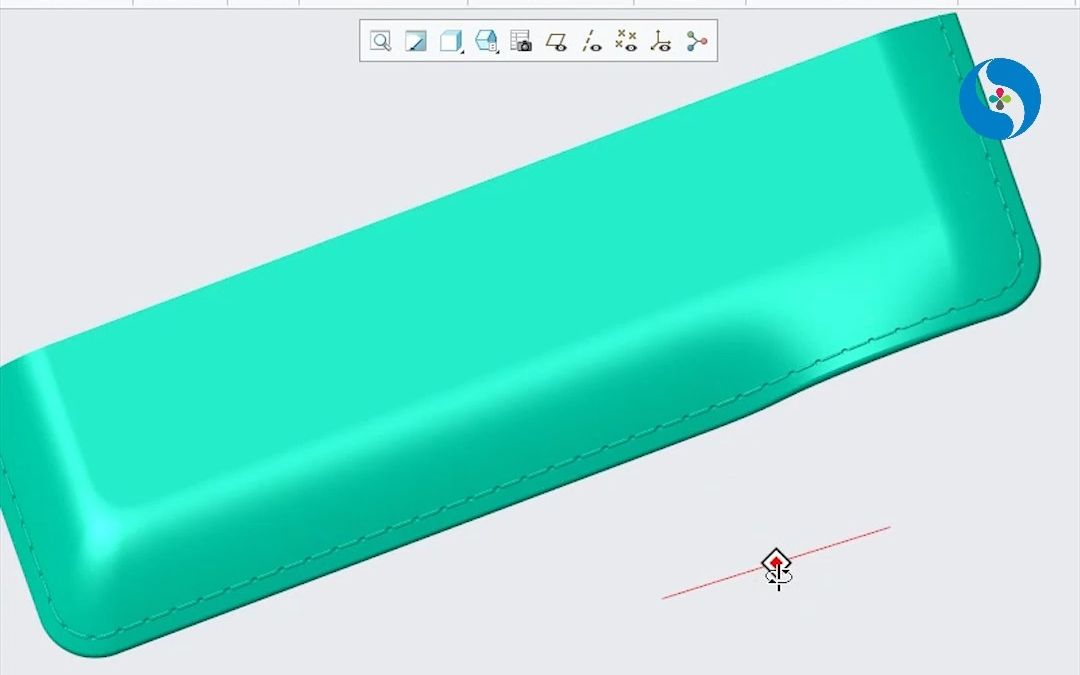Click the colored connected-nodes icon in toolbar
Image resolution: width=1080 pixels, height=675 pixels.
(x=696, y=41)
